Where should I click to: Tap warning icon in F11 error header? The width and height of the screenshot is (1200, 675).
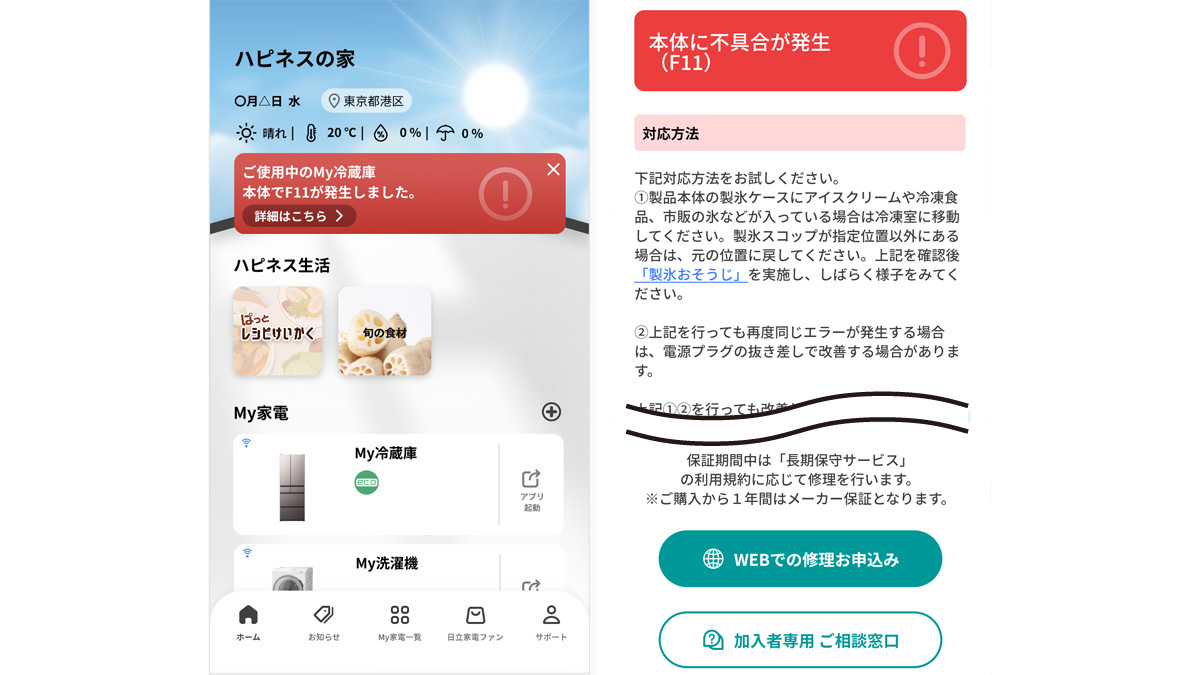pyautogui.click(x=921, y=51)
